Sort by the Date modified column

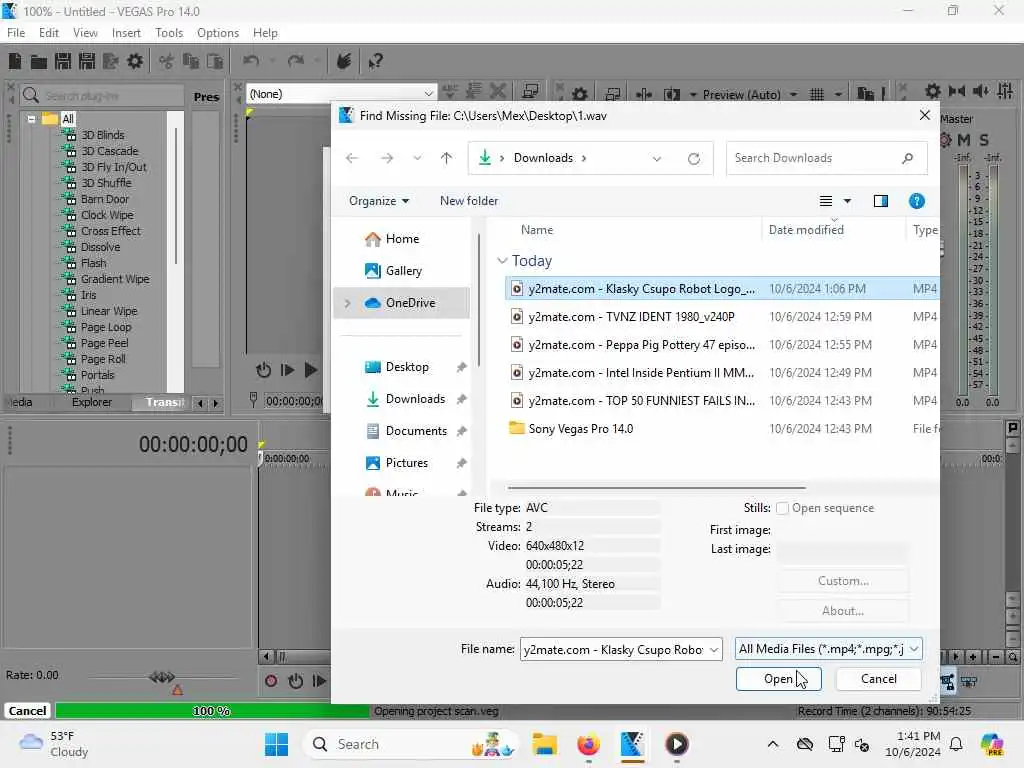806,230
